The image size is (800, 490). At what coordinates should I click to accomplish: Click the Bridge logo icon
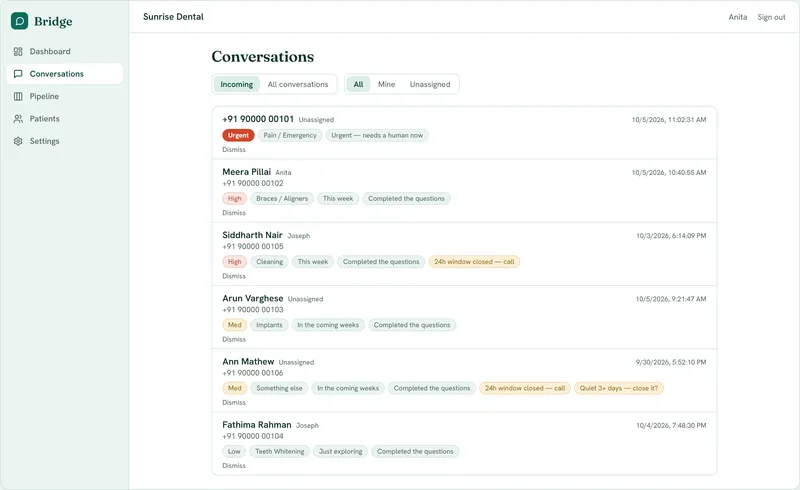pyautogui.click(x=19, y=21)
